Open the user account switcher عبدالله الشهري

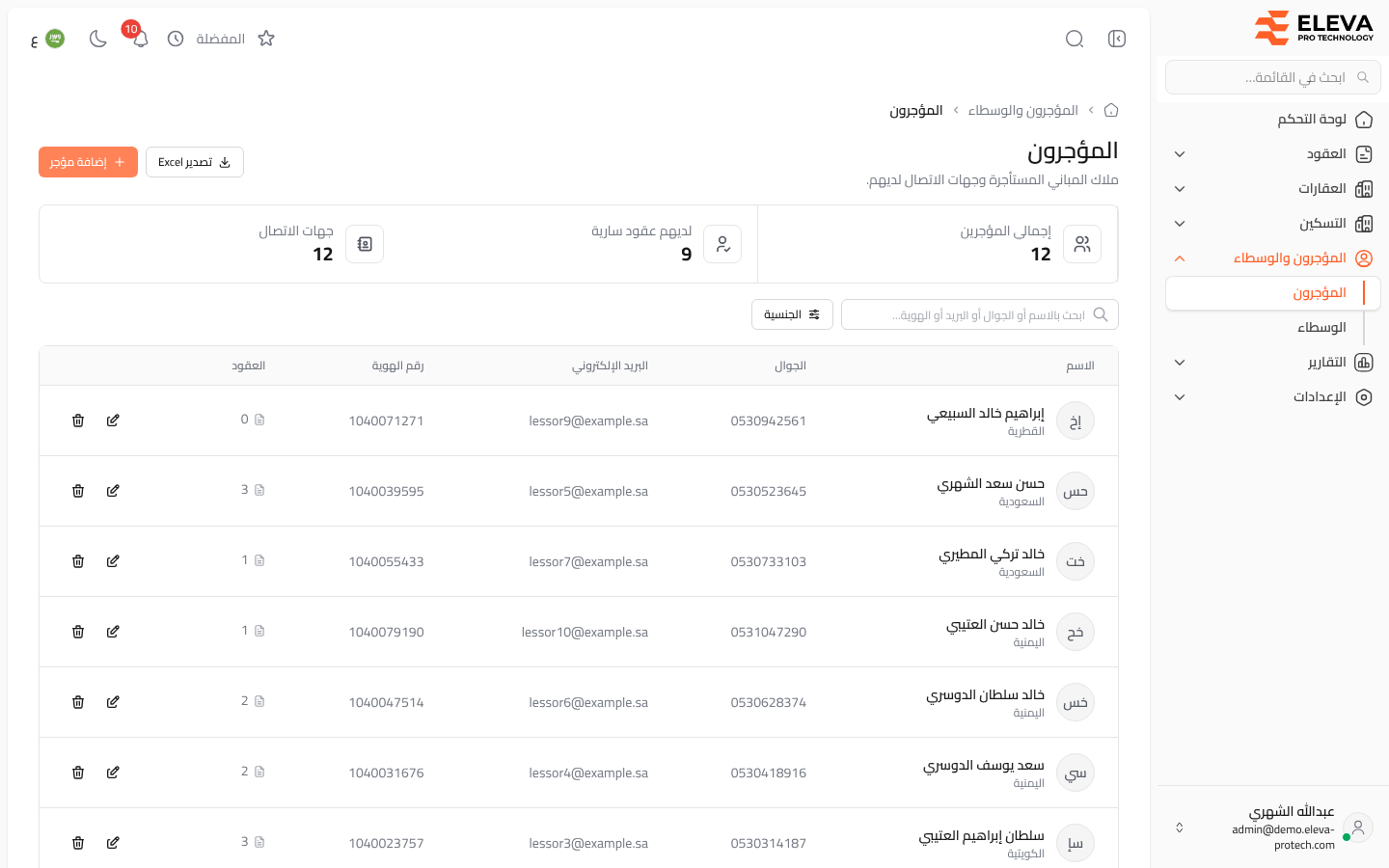1273,827
